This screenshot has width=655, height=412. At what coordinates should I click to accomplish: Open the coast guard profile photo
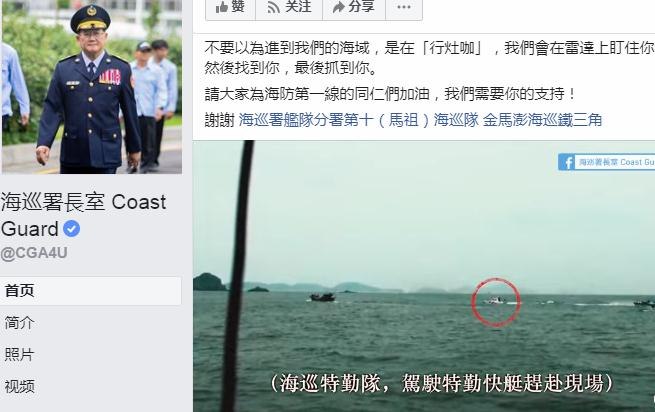tap(92, 87)
